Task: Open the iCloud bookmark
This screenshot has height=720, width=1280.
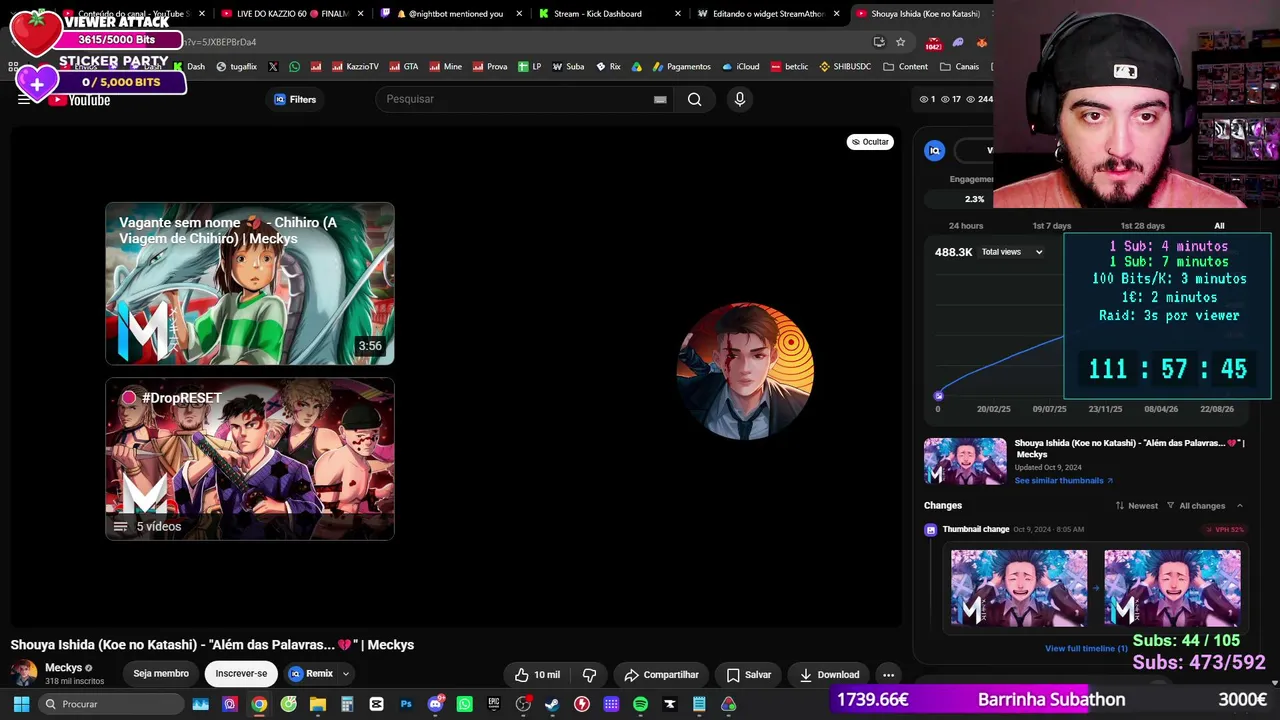Action: pos(740,67)
